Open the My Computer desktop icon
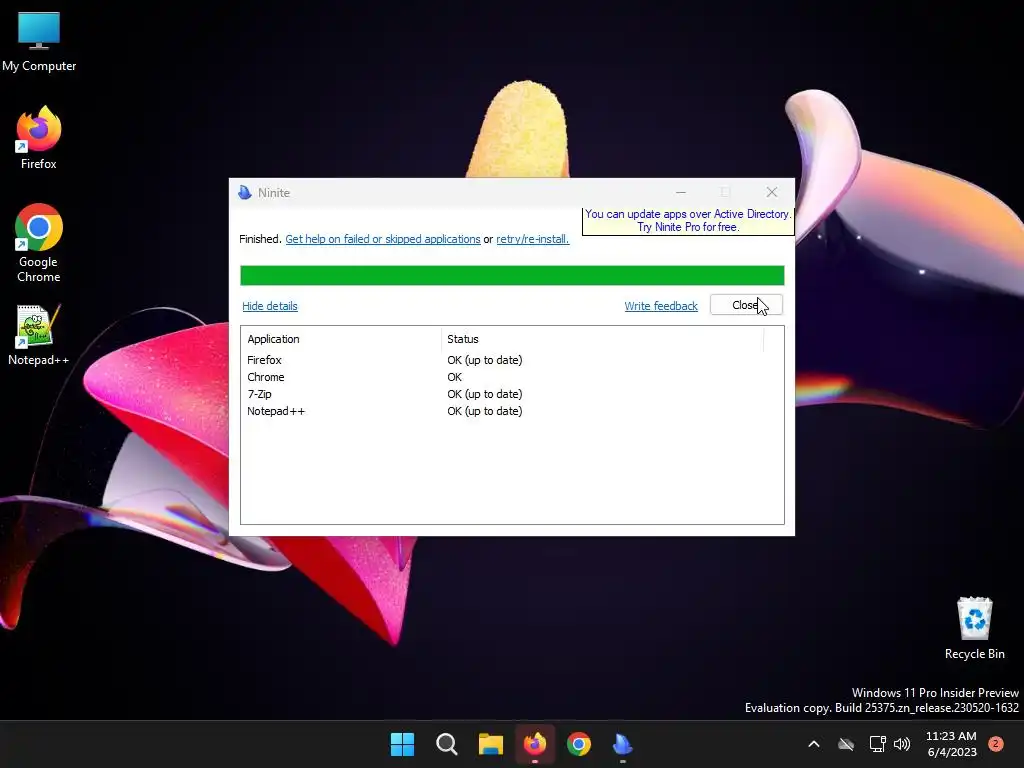This screenshot has width=1024, height=768. click(x=39, y=42)
